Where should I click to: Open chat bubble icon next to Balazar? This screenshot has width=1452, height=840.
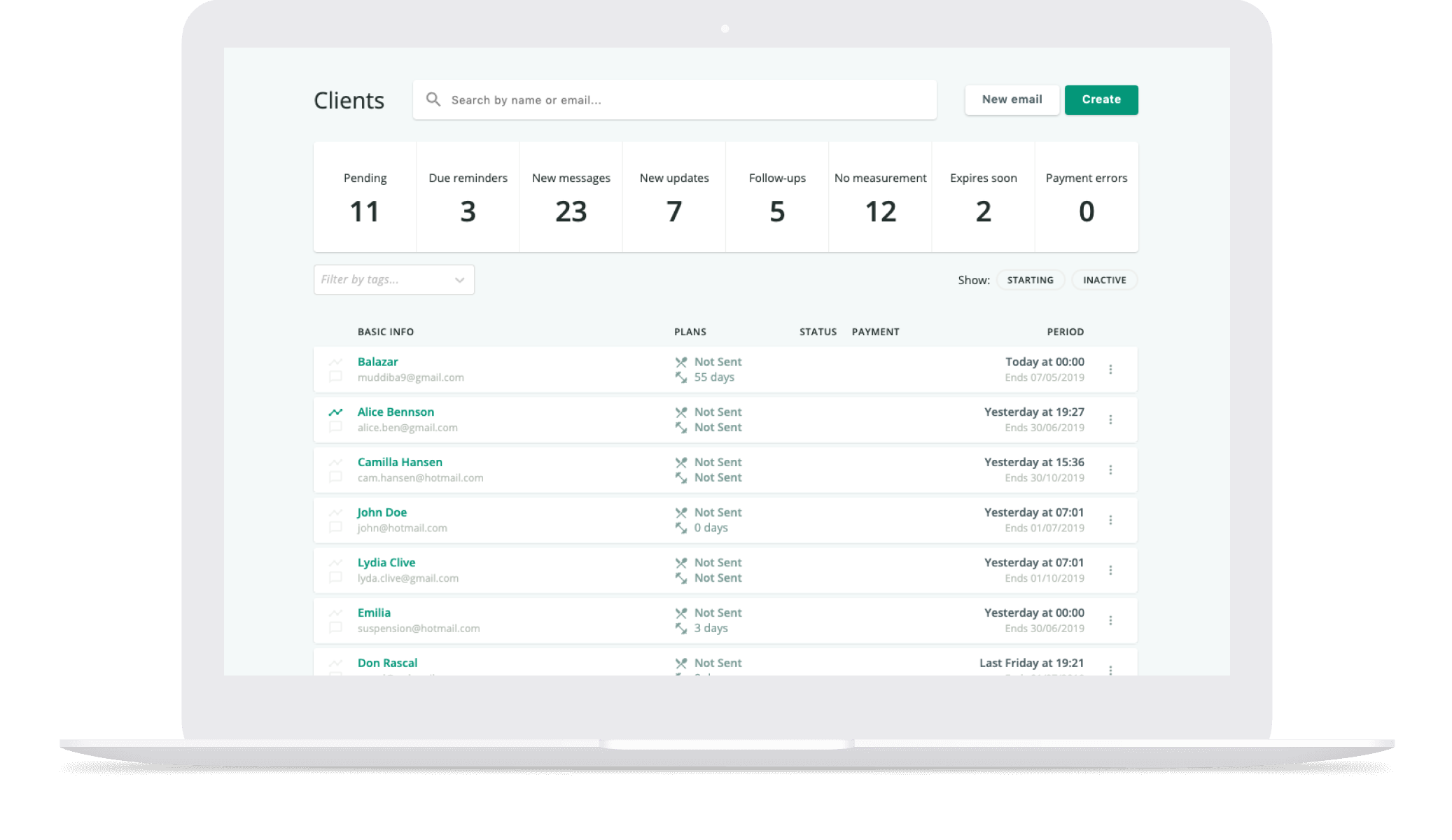click(x=335, y=377)
